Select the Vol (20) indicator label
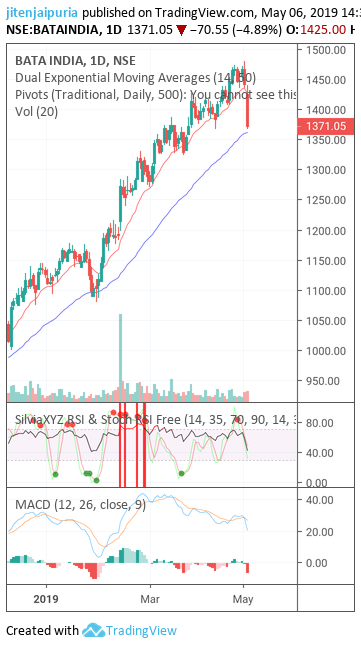This screenshot has height=648, width=361. [x=36, y=112]
